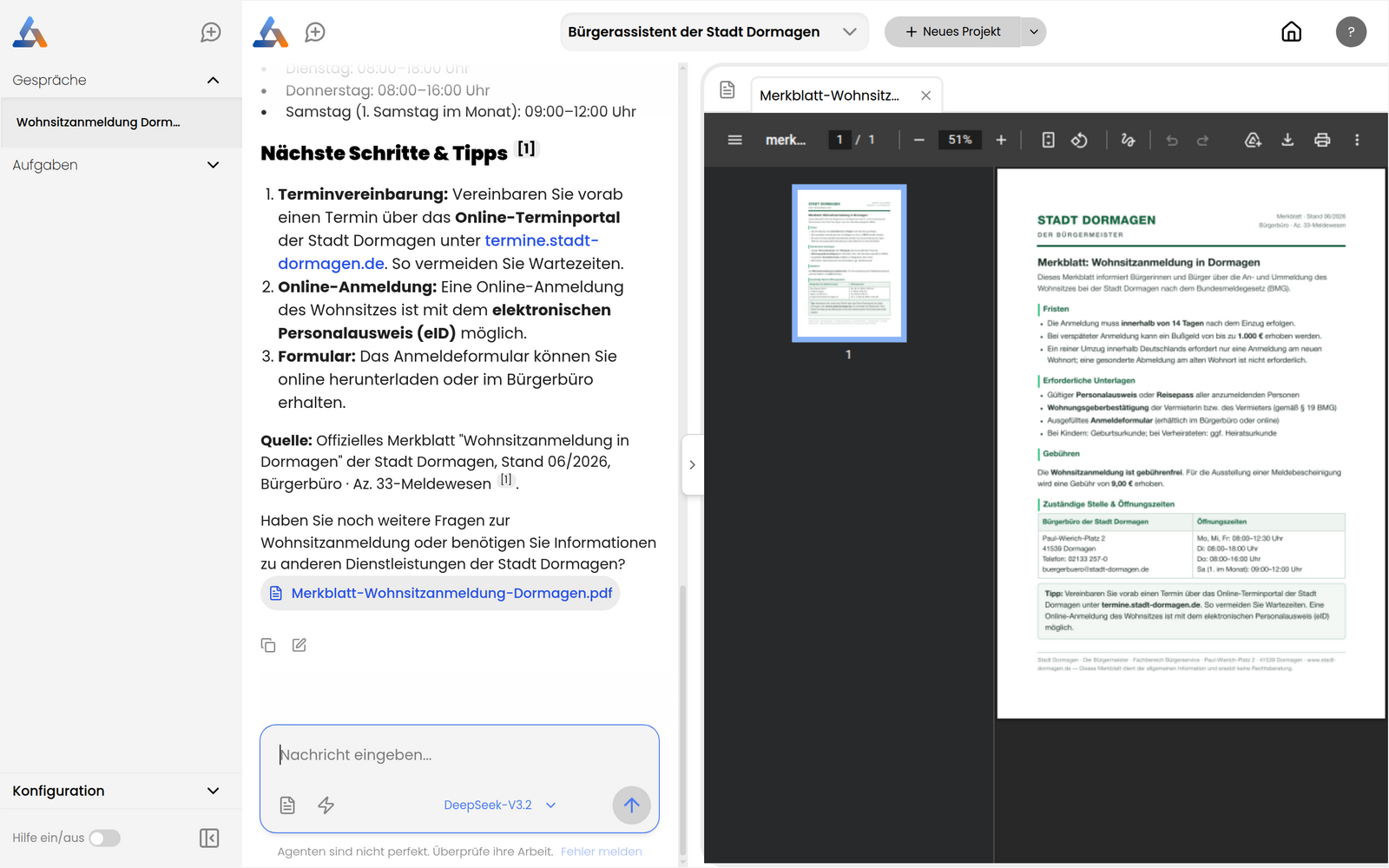The height and width of the screenshot is (868, 1389).
Task: Click the Samstag opening hours line
Action: (461, 112)
